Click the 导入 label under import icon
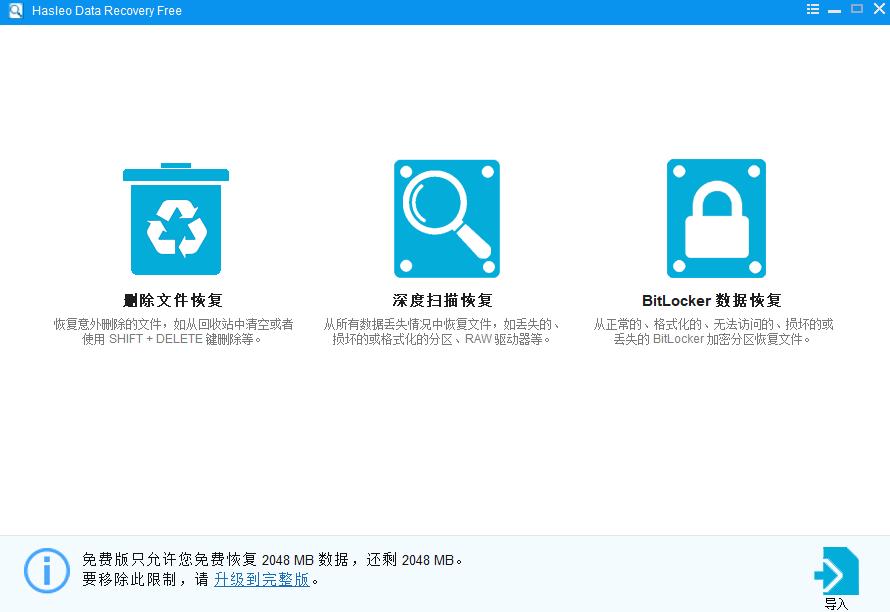Screen dimensions: 890x612 tap(836, 604)
